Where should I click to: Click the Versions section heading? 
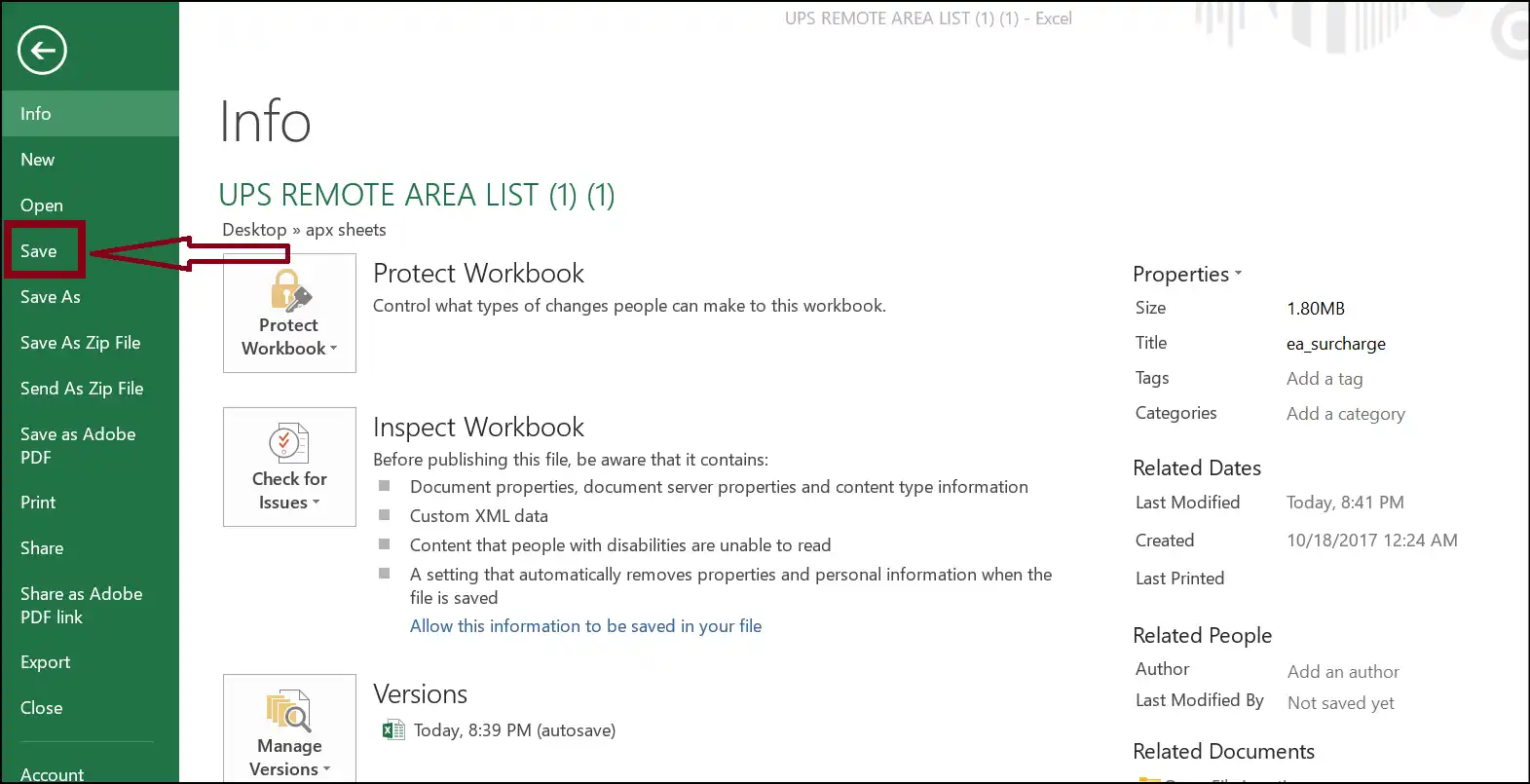(420, 694)
